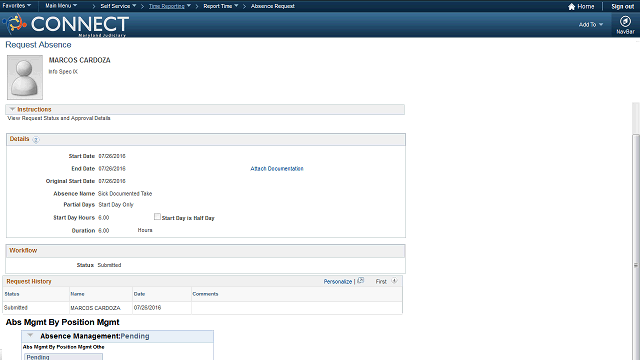Select the 07/26/2016 Request History date cell
This screenshot has width=640, height=360.
[x=147, y=308]
